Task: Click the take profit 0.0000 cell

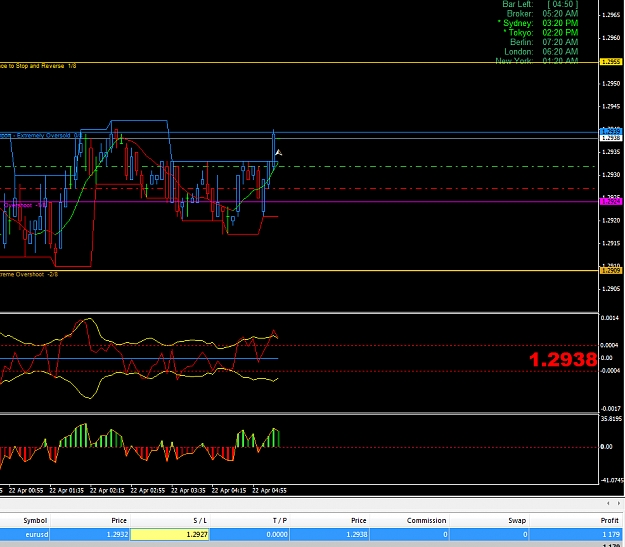Action: [x=250, y=534]
